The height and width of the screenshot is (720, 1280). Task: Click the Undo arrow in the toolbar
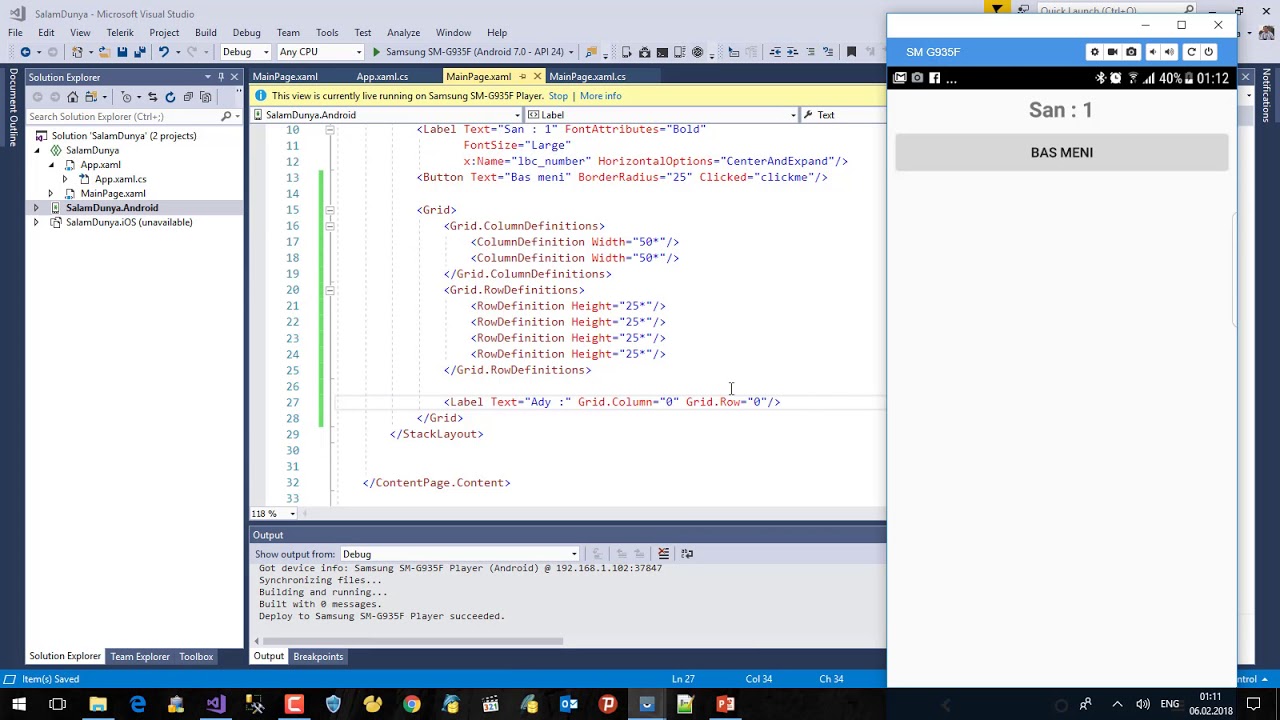click(x=163, y=52)
